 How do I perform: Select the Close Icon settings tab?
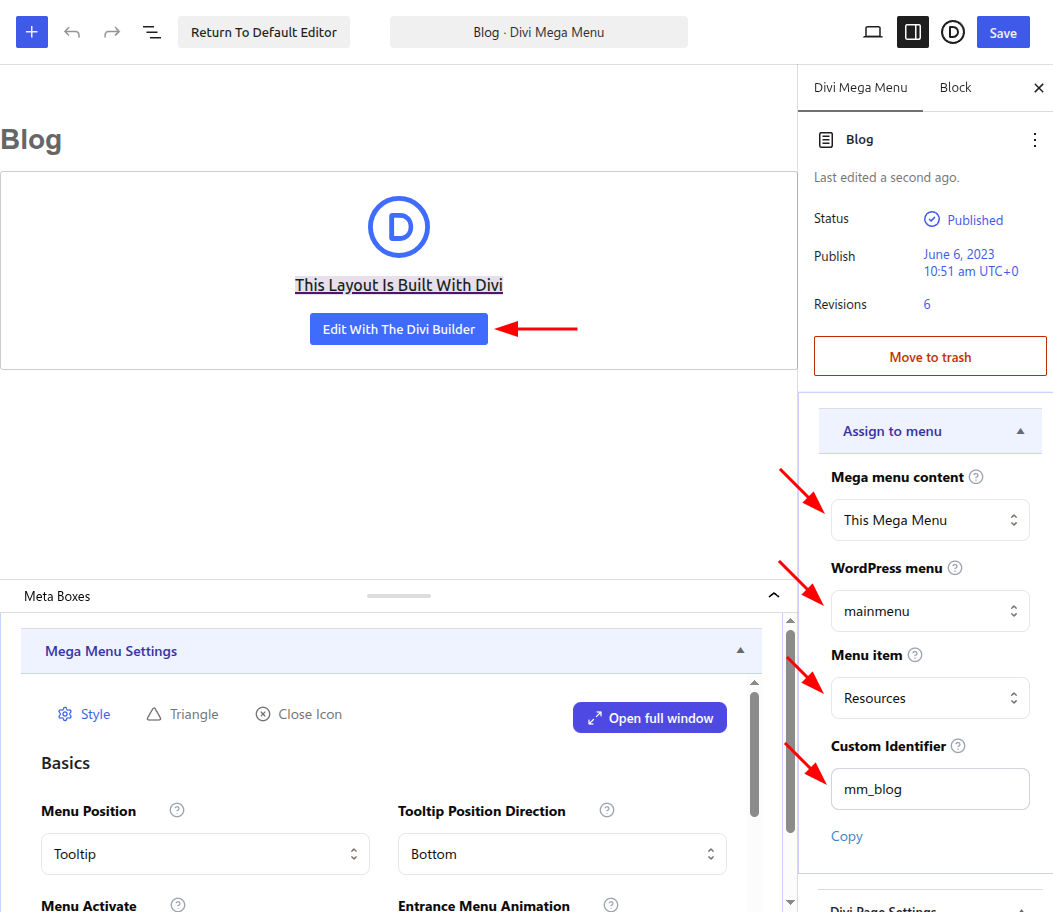[299, 714]
